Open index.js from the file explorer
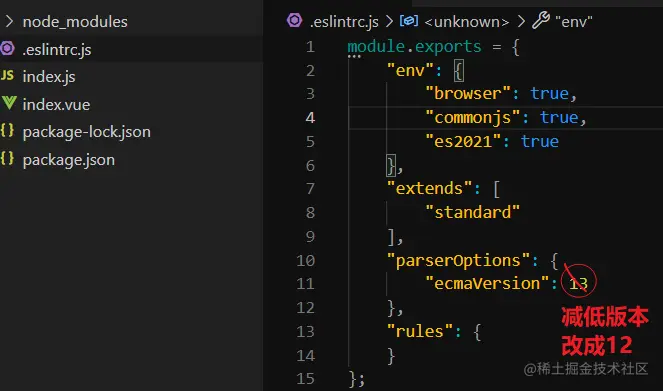The image size is (663, 391). 49,77
